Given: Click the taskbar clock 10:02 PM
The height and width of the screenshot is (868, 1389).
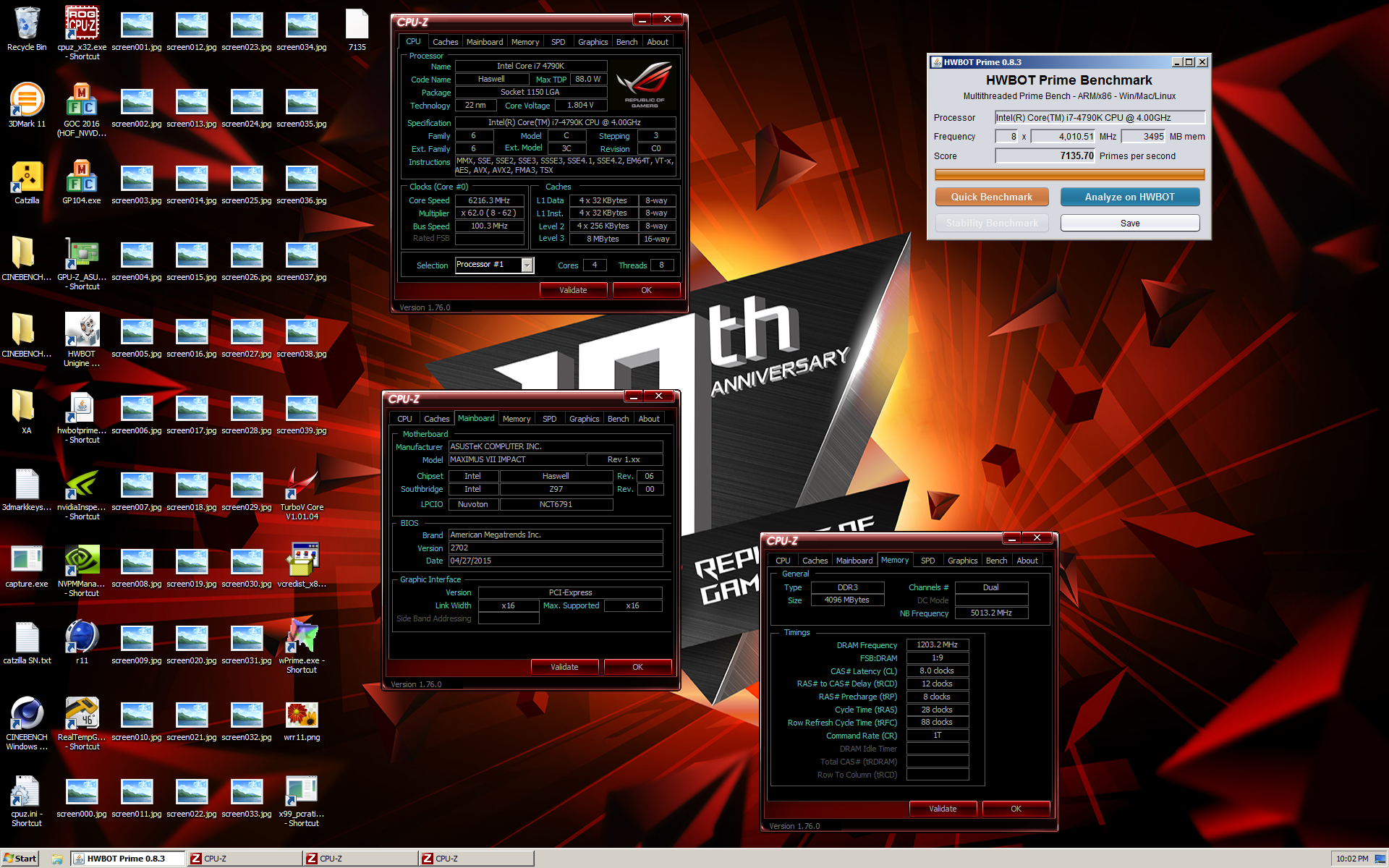Looking at the screenshot, I should point(1352,859).
